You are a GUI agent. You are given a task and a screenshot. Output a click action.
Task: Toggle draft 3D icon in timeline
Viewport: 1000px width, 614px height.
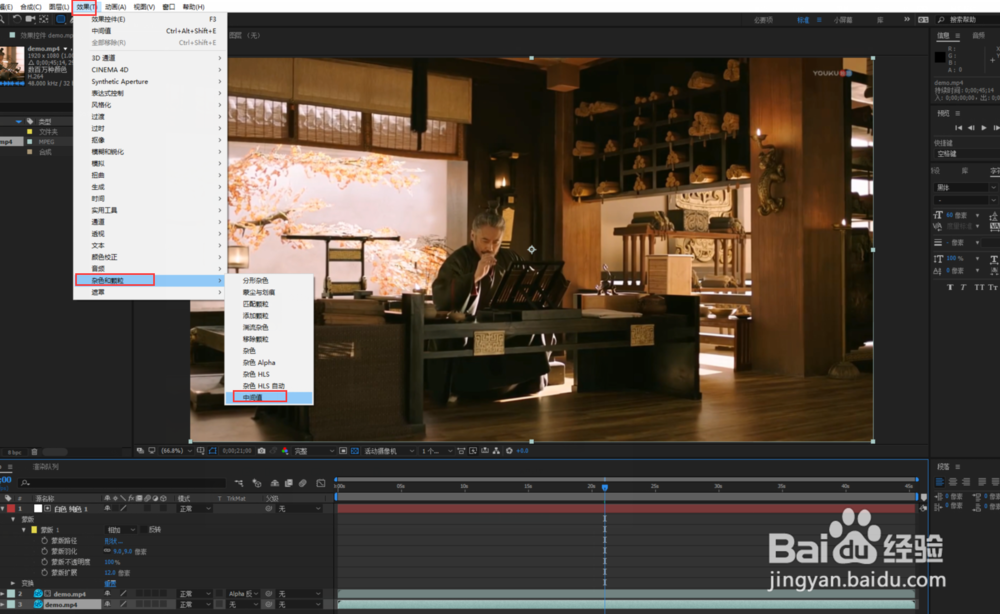[257, 483]
